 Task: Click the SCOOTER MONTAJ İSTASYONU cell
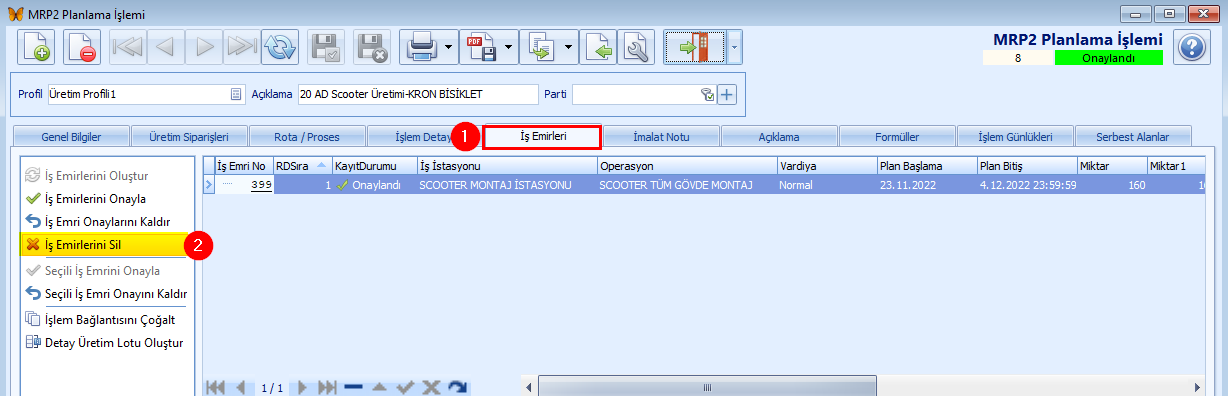(506, 184)
